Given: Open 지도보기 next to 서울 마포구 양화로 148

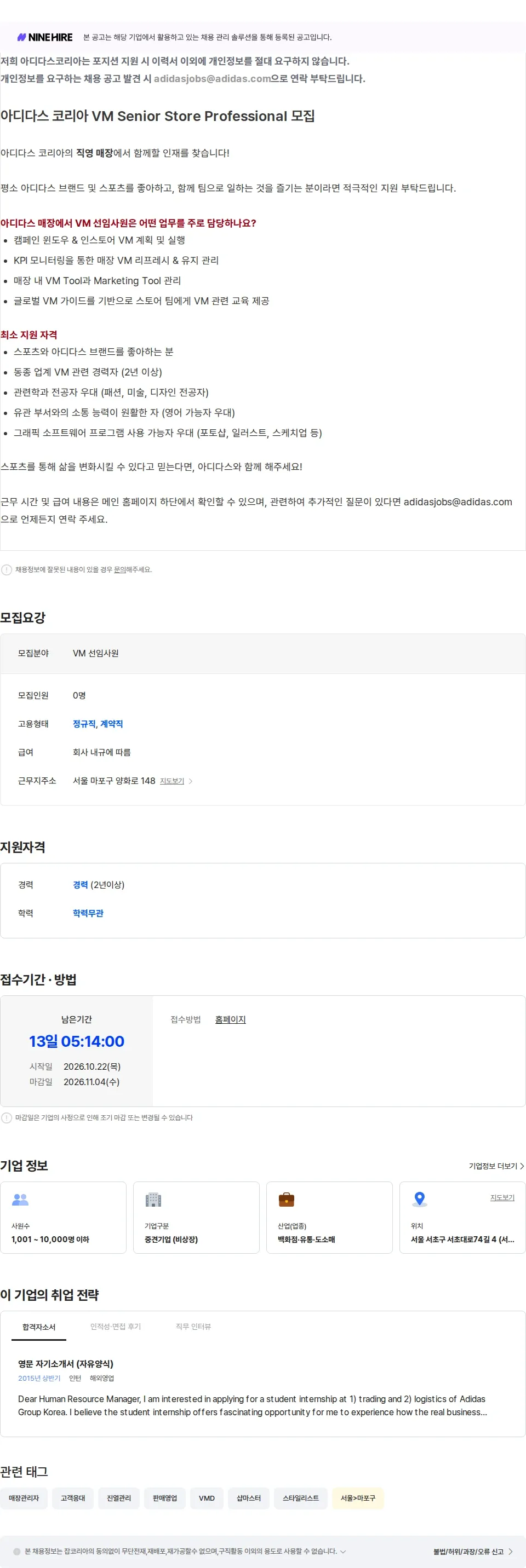Looking at the screenshot, I should point(172,781).
